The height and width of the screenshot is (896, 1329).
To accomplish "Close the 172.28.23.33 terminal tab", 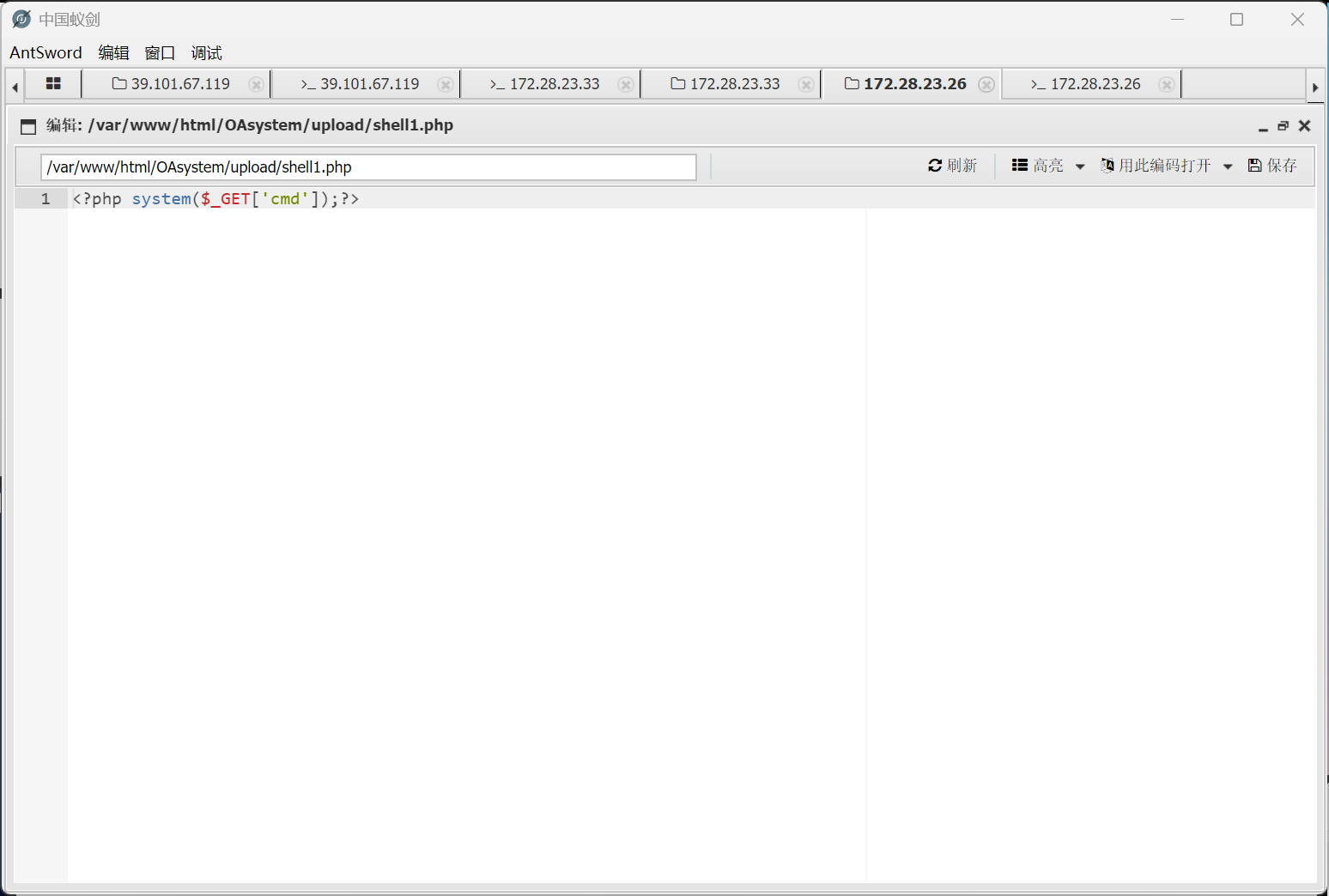I will tap(626, 84).
